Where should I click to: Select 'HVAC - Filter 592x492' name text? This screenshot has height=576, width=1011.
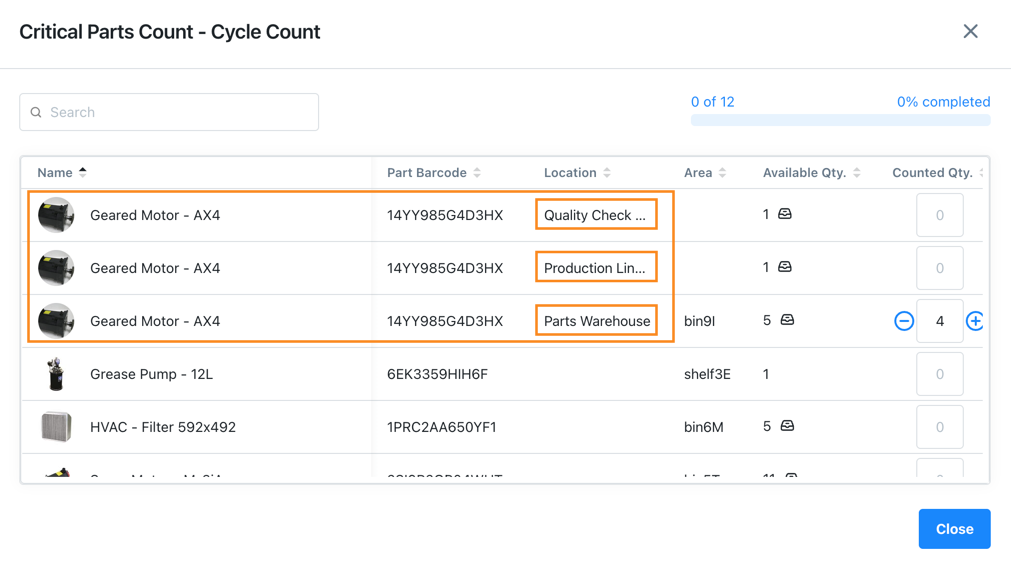point(163,427)
